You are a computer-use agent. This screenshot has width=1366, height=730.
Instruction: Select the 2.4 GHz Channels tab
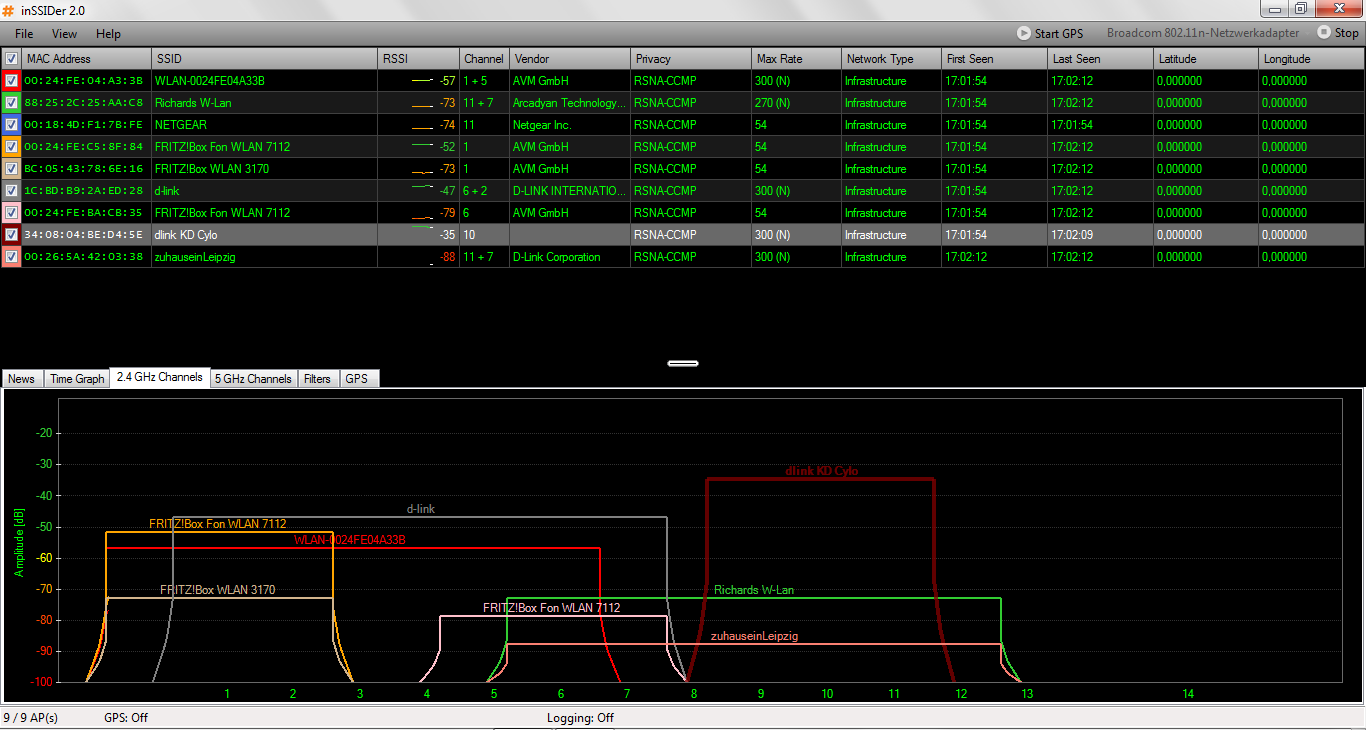click(160, 377)
